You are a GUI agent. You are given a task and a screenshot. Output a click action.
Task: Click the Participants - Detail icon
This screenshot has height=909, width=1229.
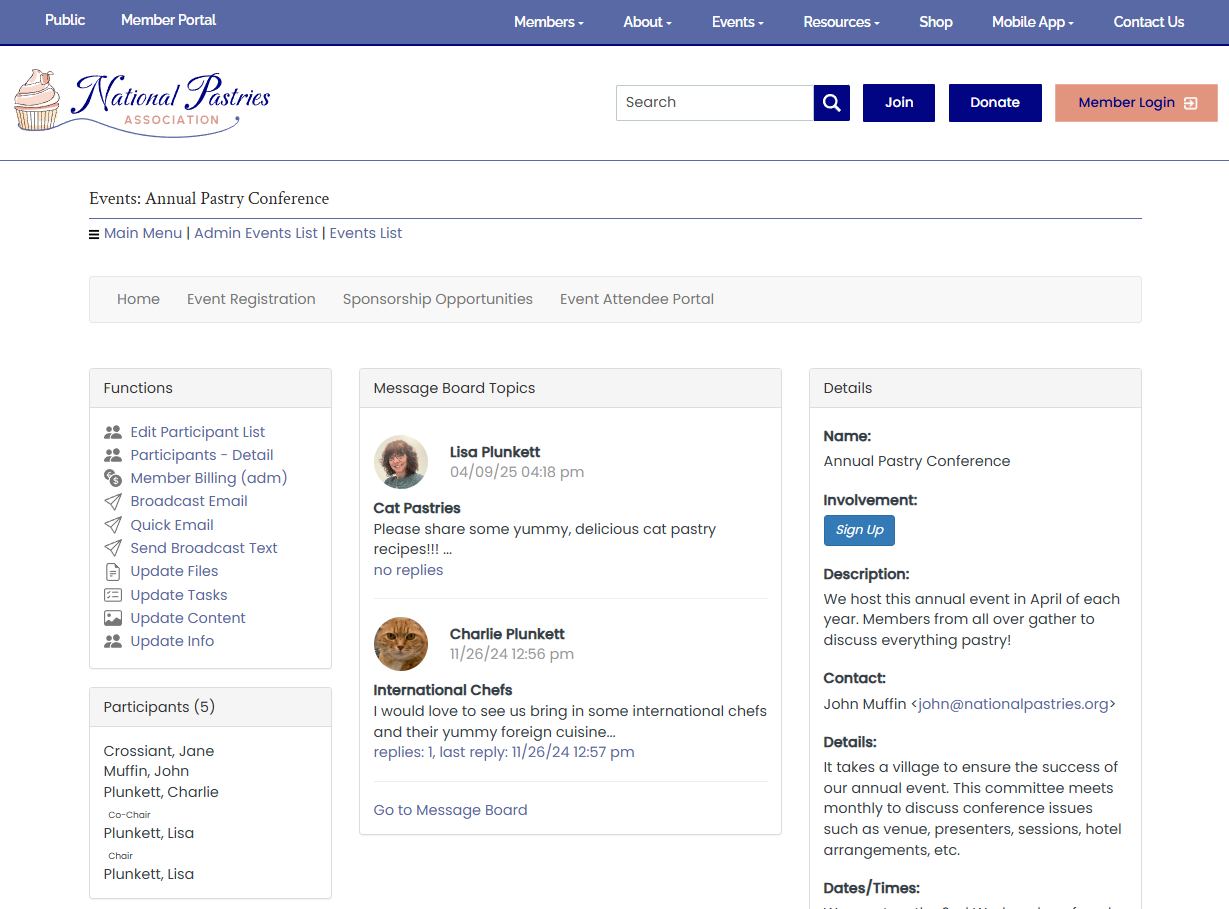tap(112, 454)
